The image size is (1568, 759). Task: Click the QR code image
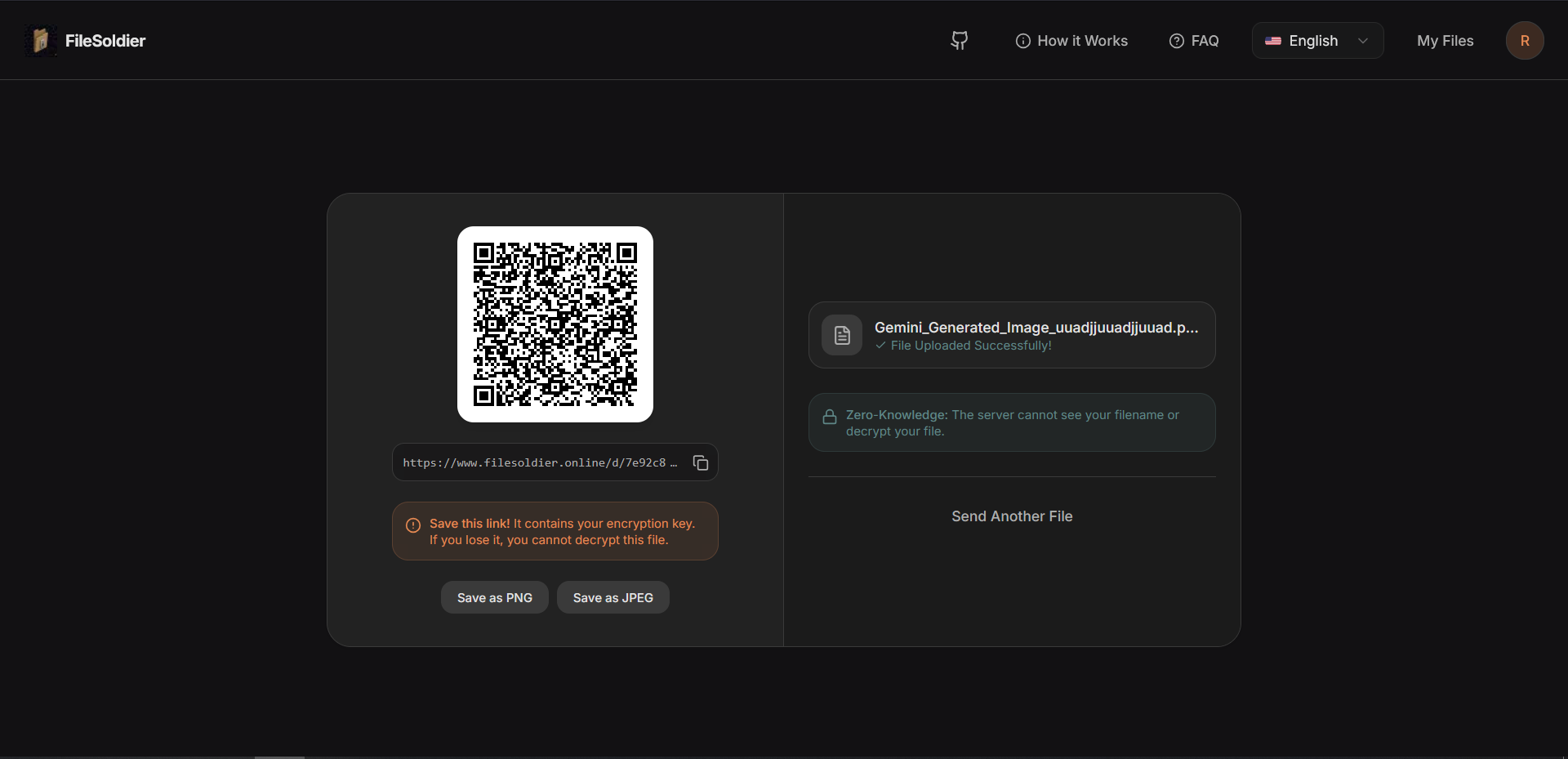coord(555,324)
